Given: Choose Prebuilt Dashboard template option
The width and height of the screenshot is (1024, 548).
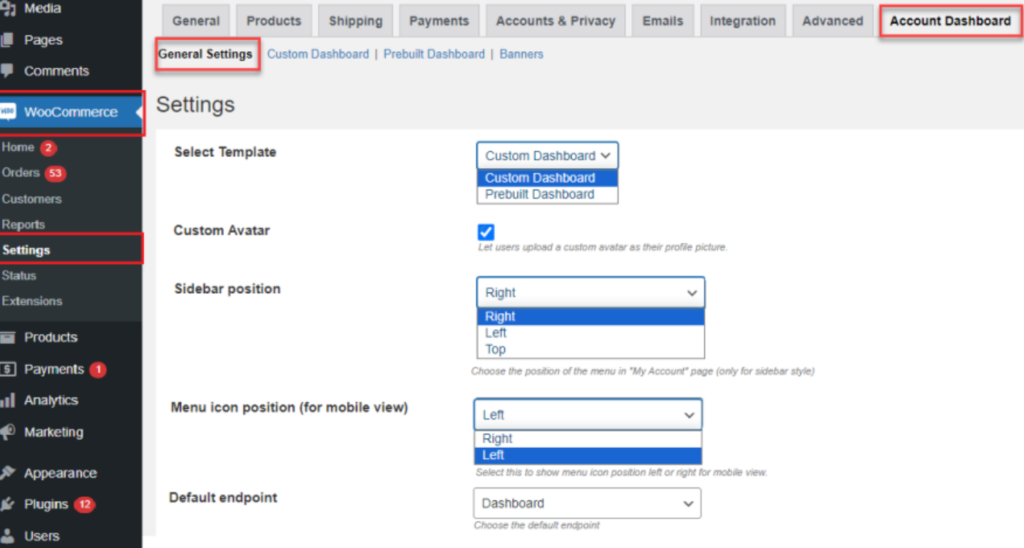Looking at the screenshot, I should pos(539,195).
